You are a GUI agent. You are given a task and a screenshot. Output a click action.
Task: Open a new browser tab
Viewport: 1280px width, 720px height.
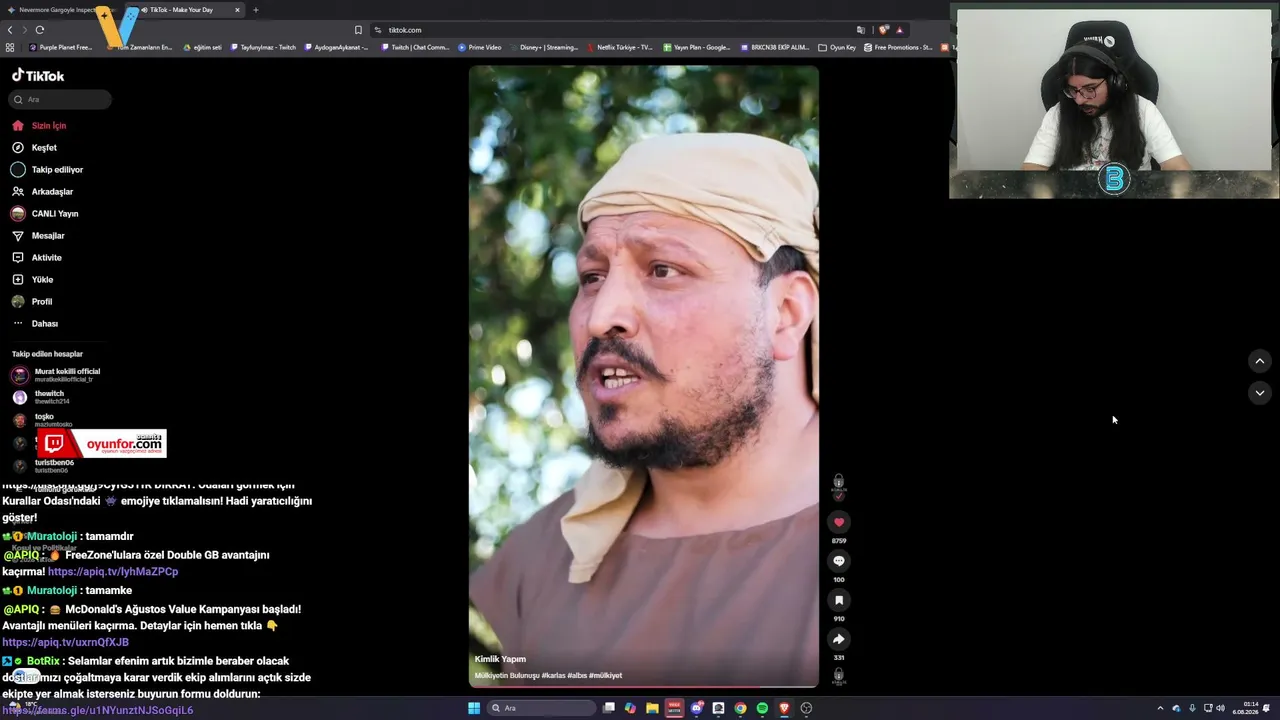click(x=256, y=10)
